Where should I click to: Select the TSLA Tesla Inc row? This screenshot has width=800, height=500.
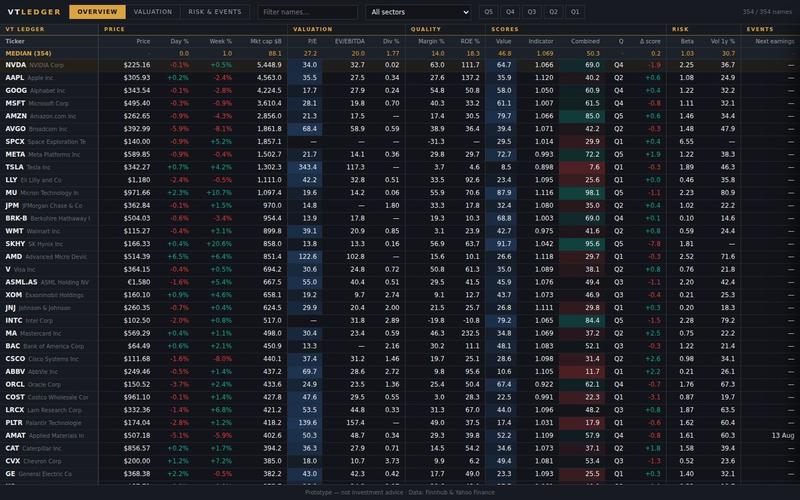(x=400, y=167)
